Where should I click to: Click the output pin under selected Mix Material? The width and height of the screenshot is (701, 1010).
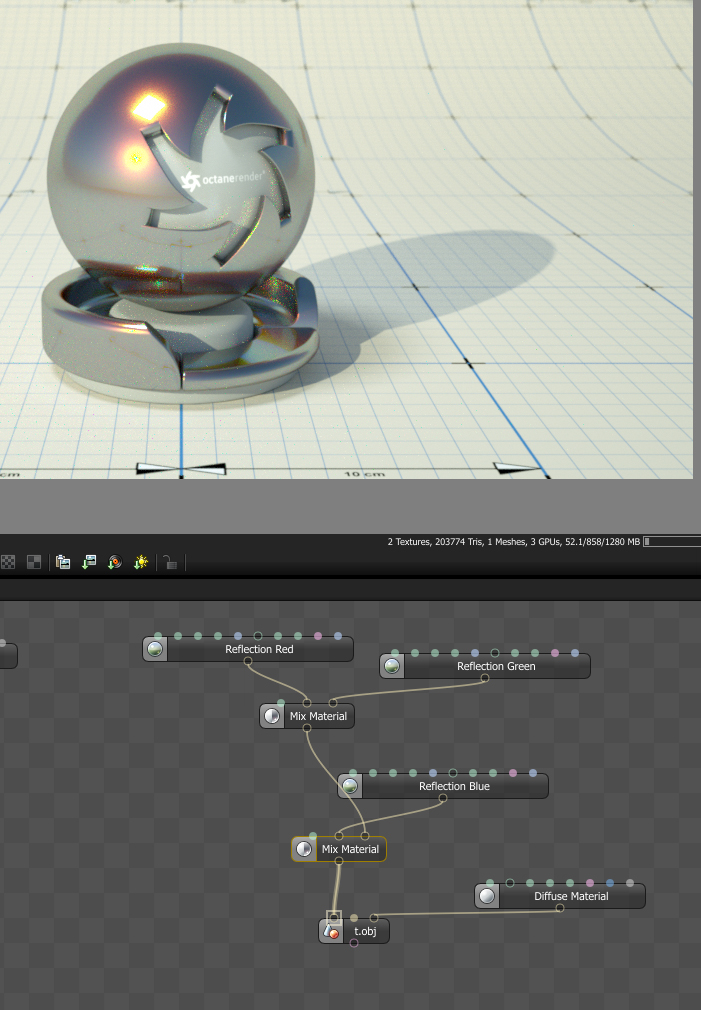(x=339, y=861)
